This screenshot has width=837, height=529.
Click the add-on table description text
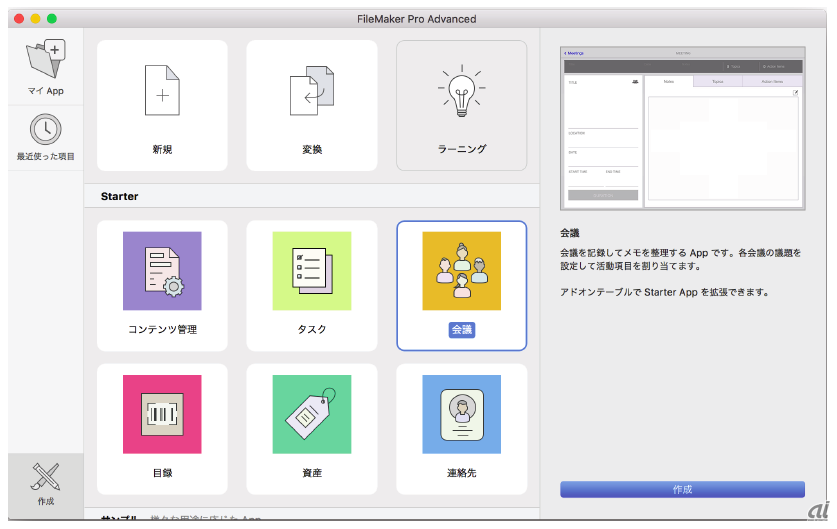tap(665, 292)
